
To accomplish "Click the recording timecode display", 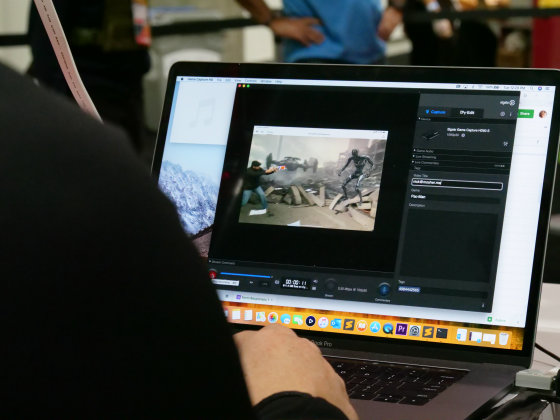I will (x=295, y=284).
